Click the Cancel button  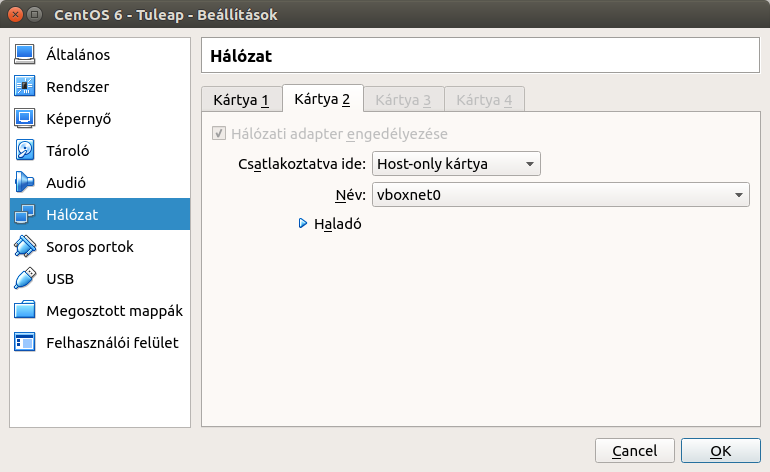[634, 450]
